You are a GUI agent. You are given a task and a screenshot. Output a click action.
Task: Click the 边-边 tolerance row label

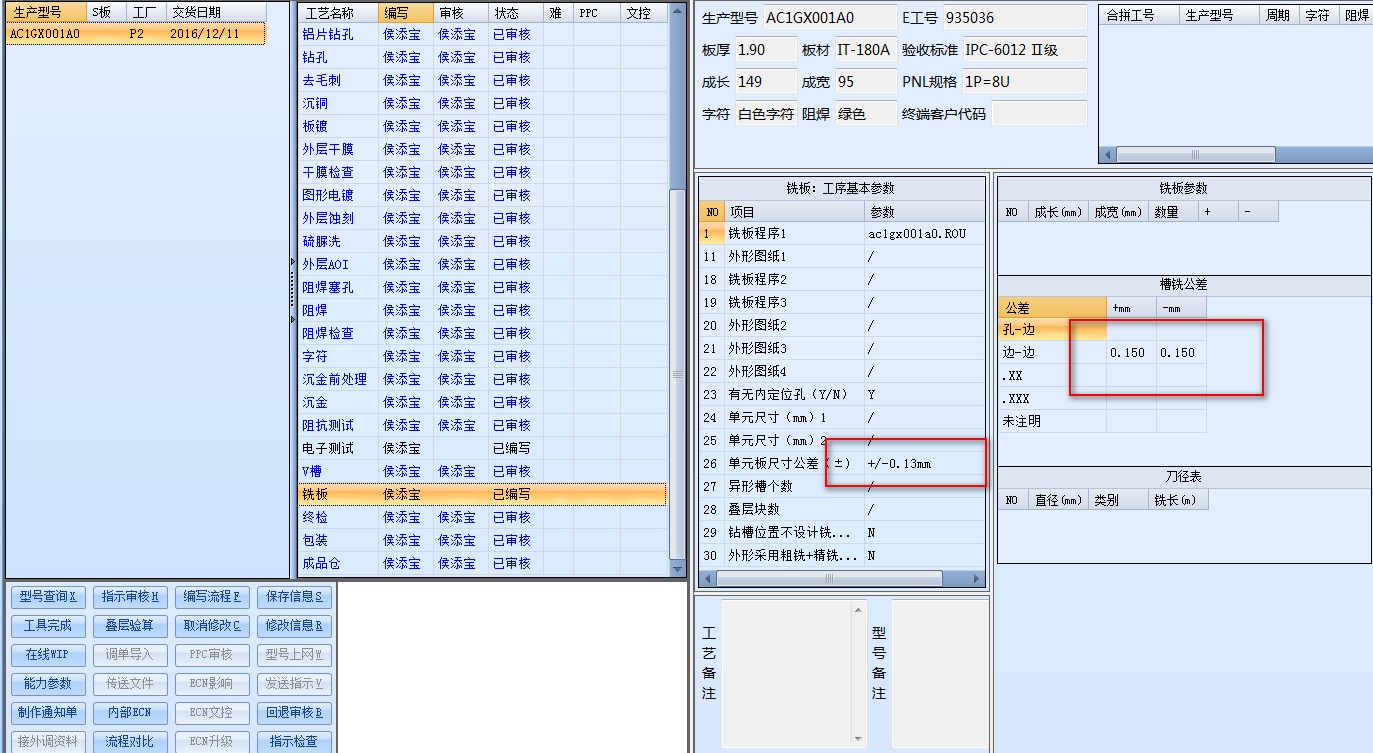click(x=1019, y=352)
